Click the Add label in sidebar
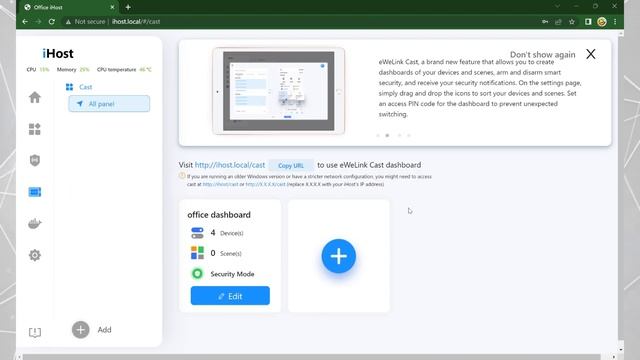 pos(104,330)
